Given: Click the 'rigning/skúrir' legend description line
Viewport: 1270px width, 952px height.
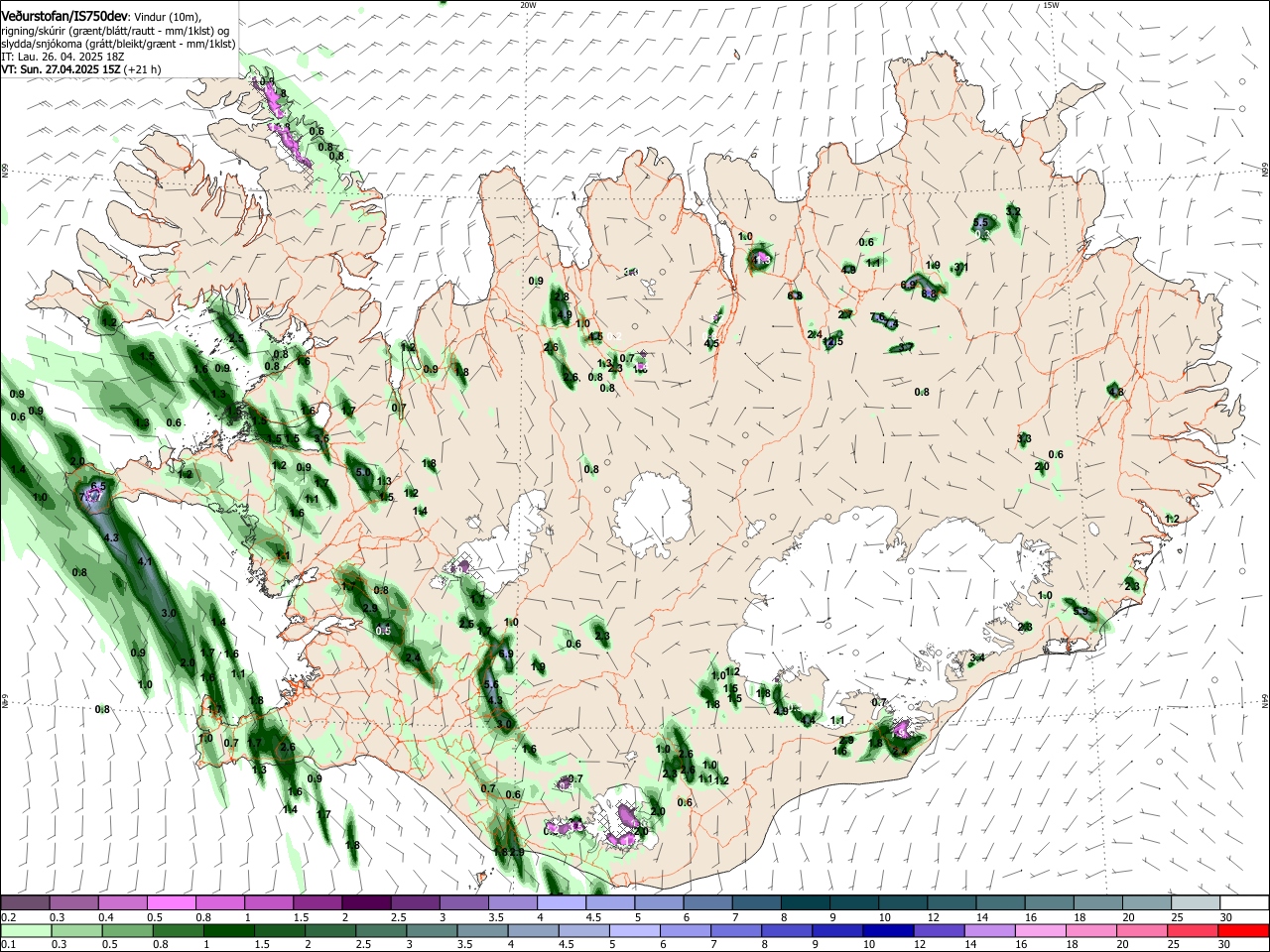Looking at the screenshot, I should click(x=115, y=31).
